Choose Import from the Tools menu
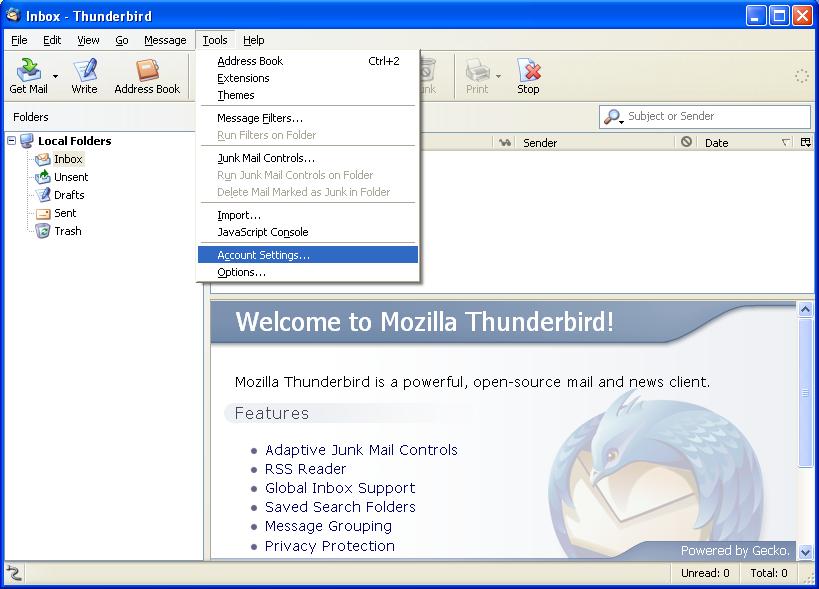 coord(308,215)
